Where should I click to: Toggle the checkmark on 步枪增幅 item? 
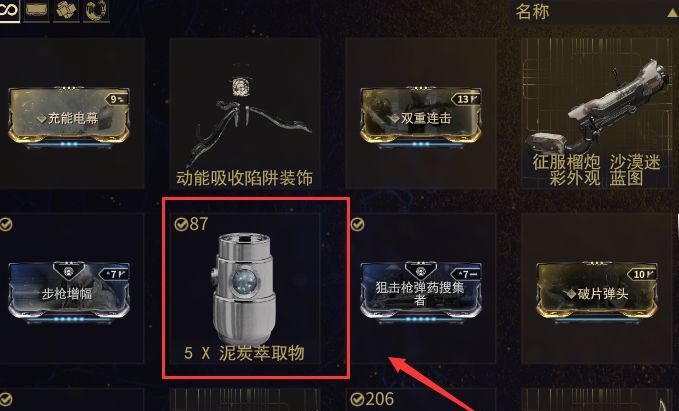point(6,224)
